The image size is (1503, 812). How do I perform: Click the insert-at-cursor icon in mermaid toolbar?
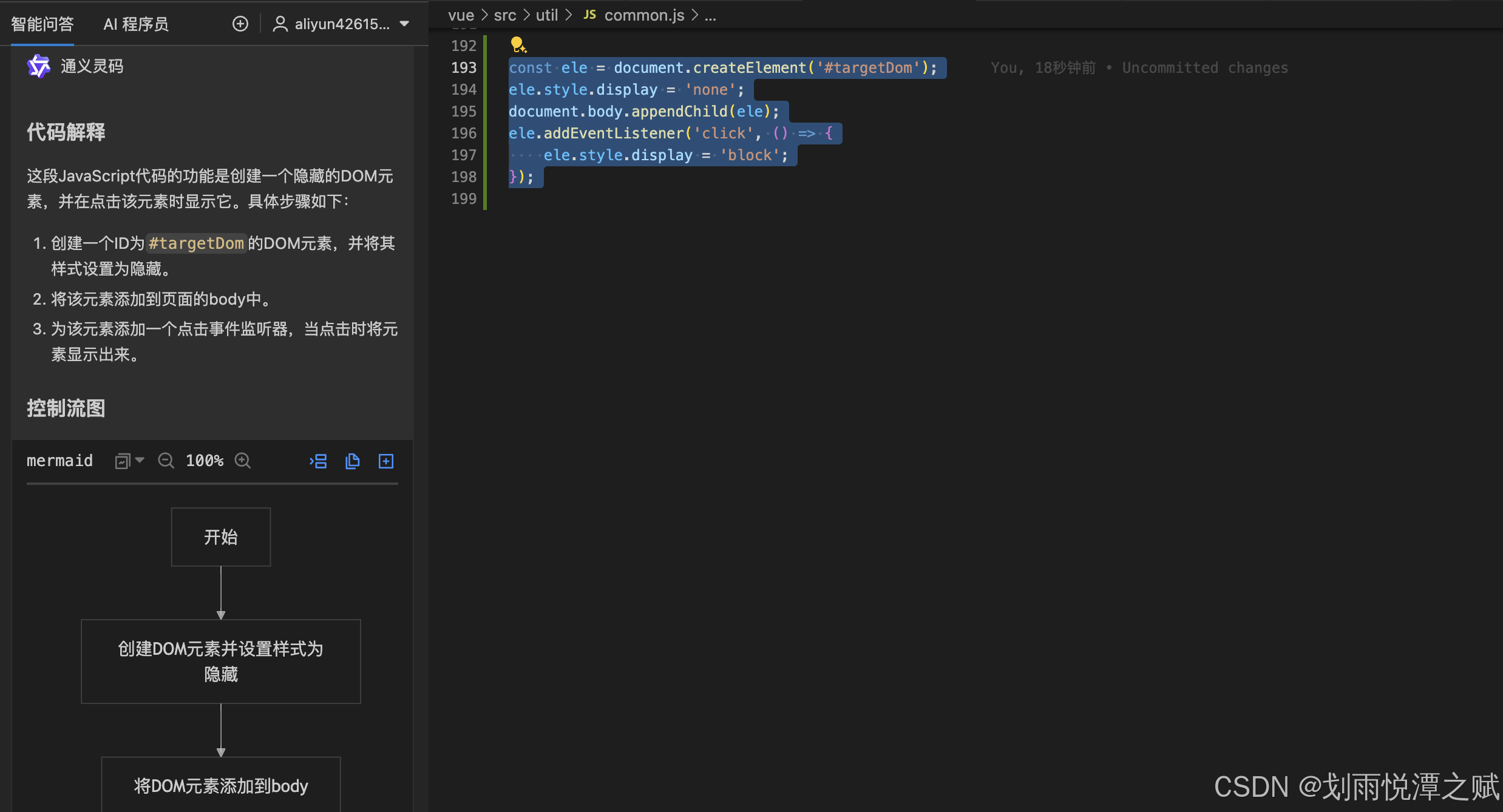(318, 461)
